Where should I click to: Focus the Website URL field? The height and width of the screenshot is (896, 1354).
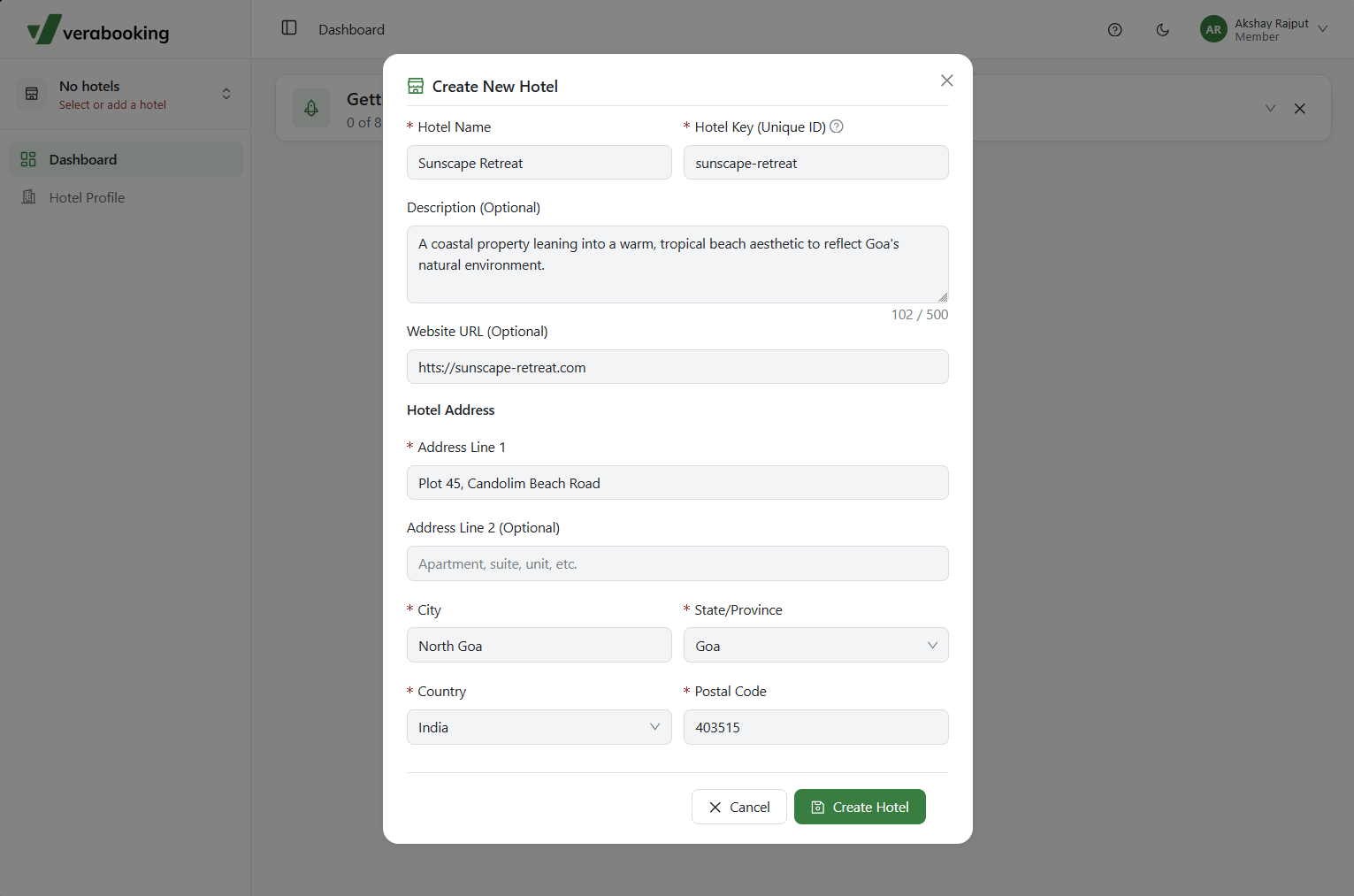677,367
